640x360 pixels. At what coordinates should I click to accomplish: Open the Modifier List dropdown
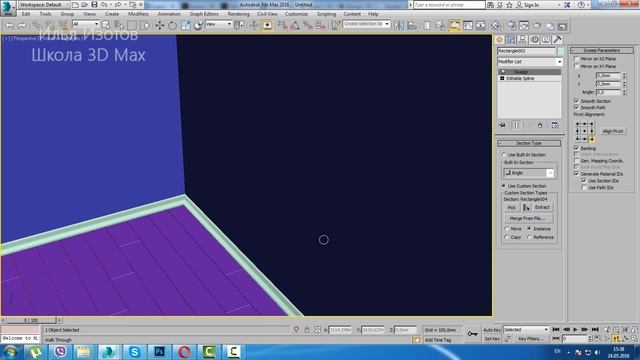click(530, 62)
